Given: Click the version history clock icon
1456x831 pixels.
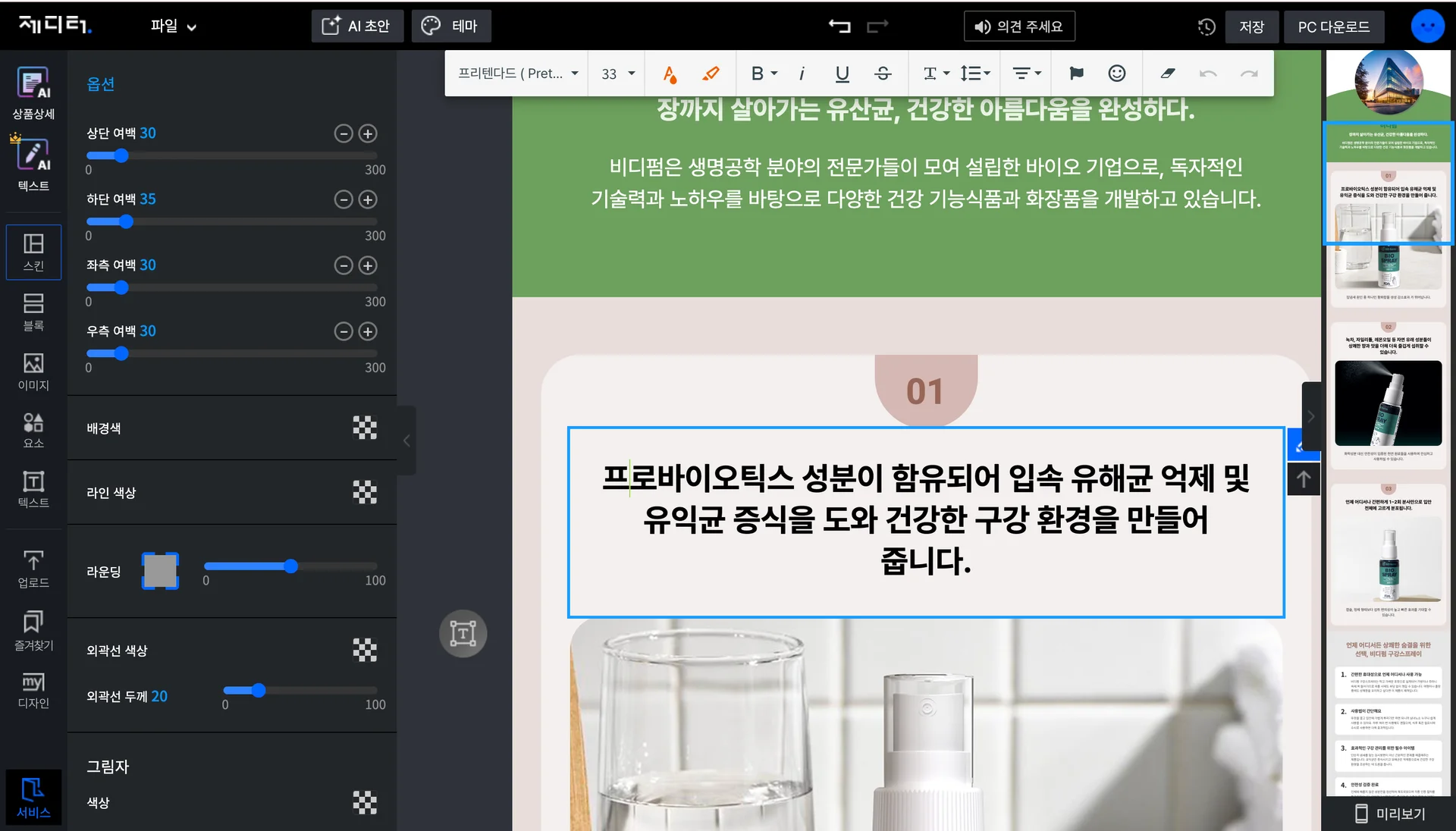Looking at the screenshot, I should pyautogui.click(x=1207, y=27).
